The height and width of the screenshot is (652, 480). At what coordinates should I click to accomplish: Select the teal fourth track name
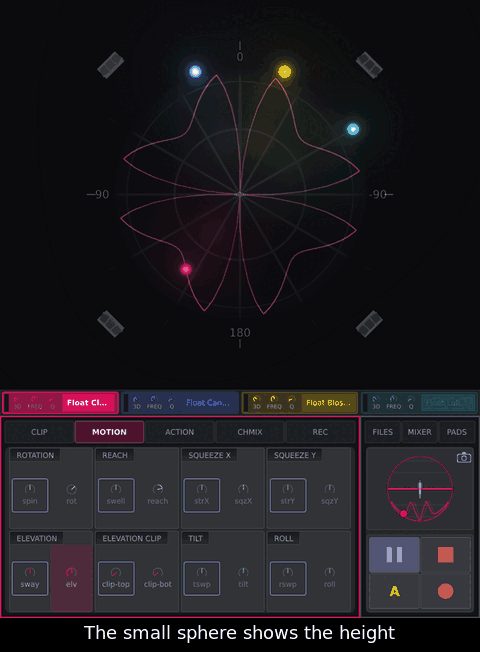(x=448, y=403)
